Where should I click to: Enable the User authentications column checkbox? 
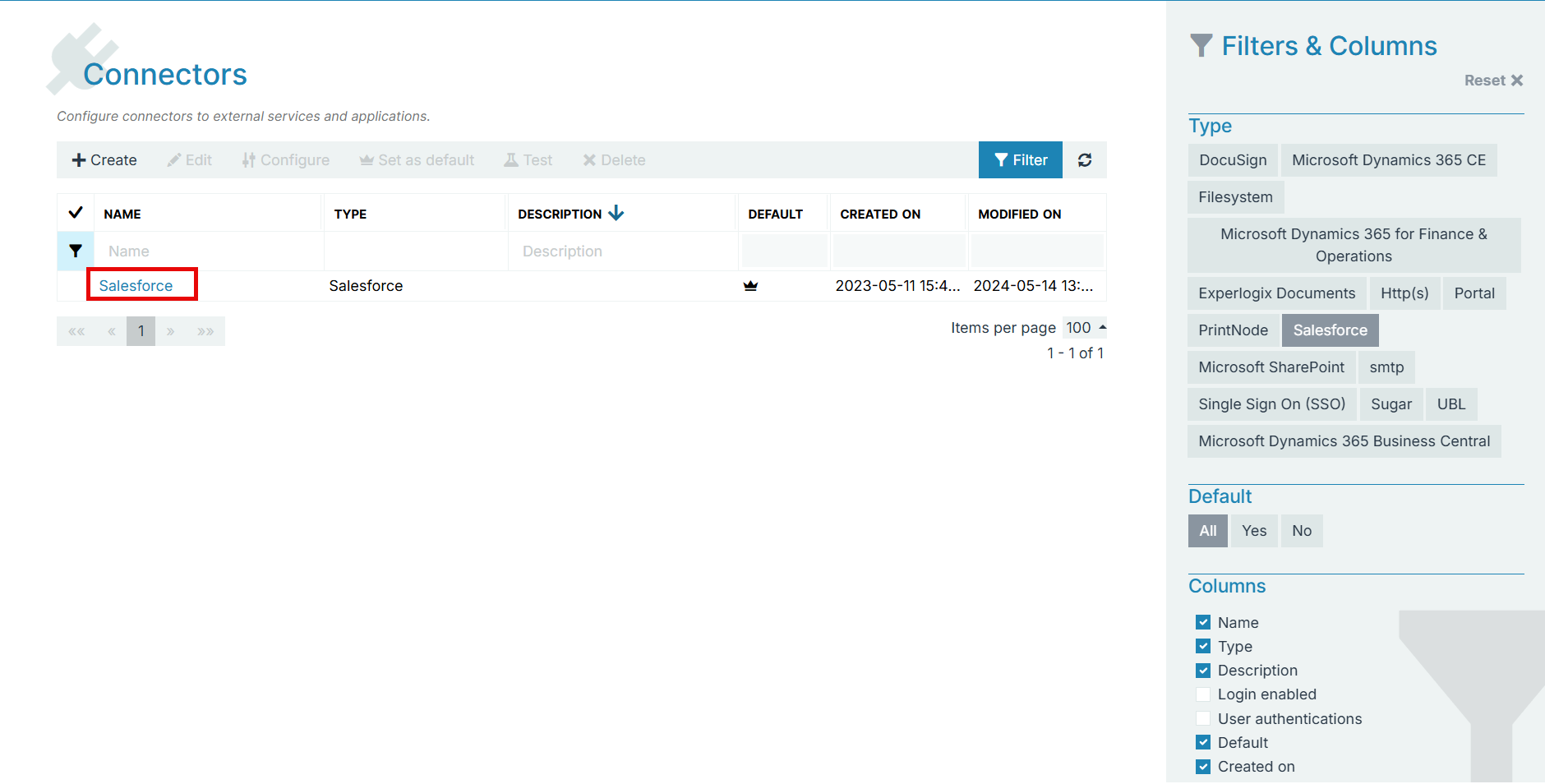(x=1203, y=718)
